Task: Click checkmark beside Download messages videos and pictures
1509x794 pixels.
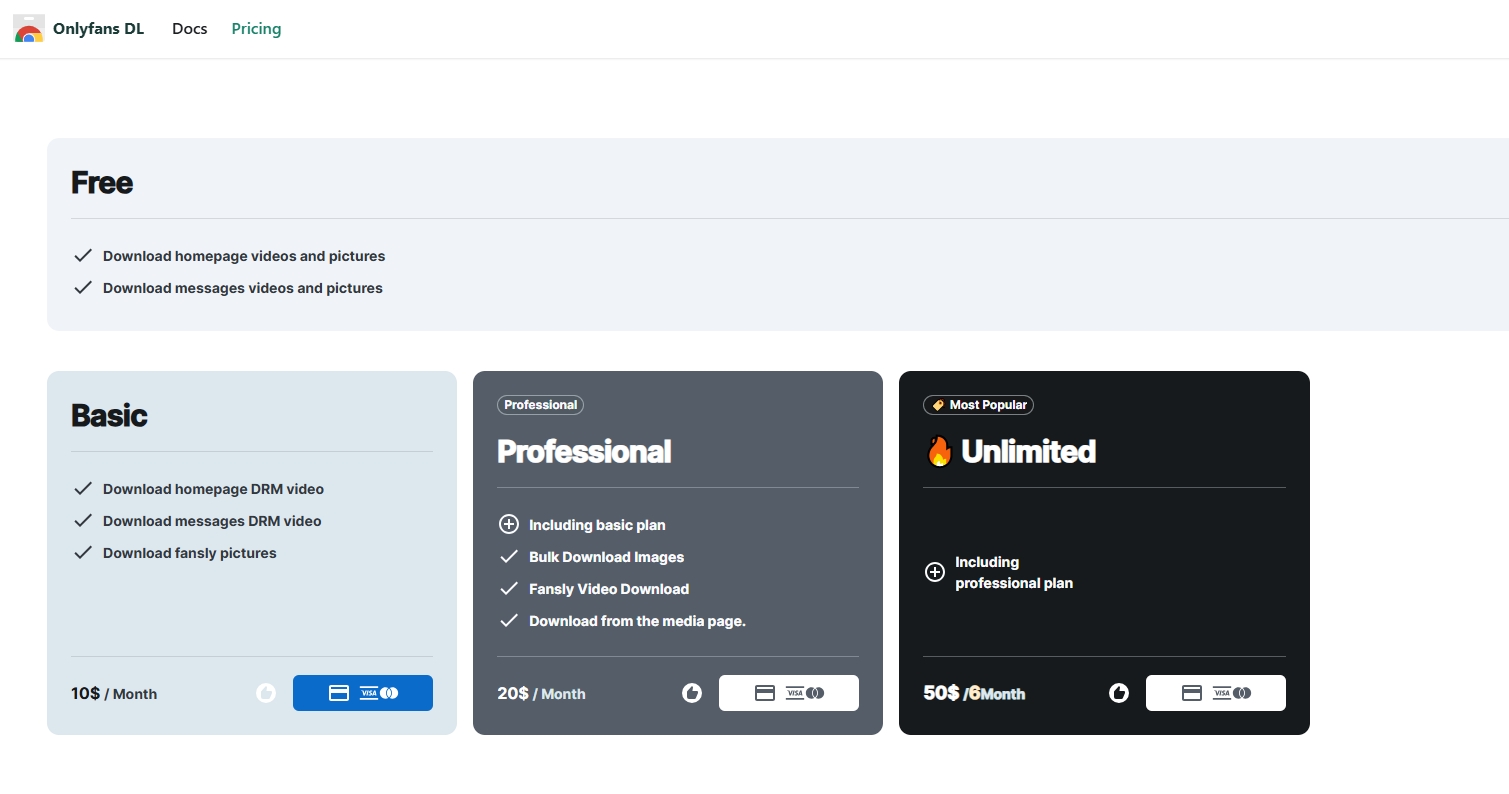Action: (x=83, y=288)
